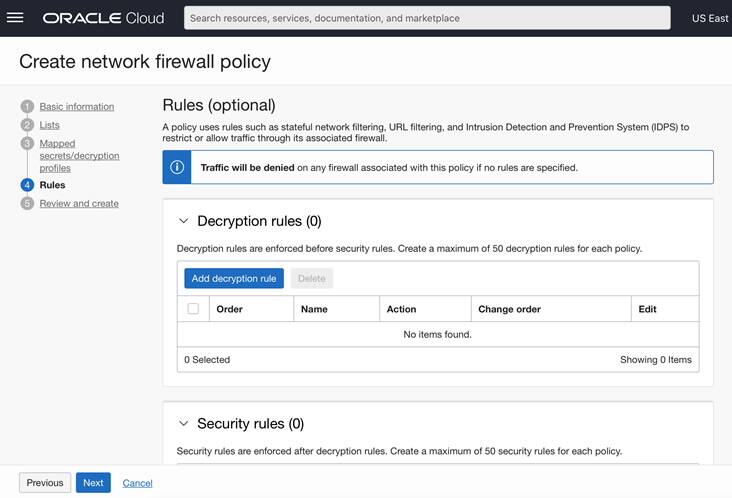Select the current Rules step
The image size is (732, 498).
[x=52, y=185]
